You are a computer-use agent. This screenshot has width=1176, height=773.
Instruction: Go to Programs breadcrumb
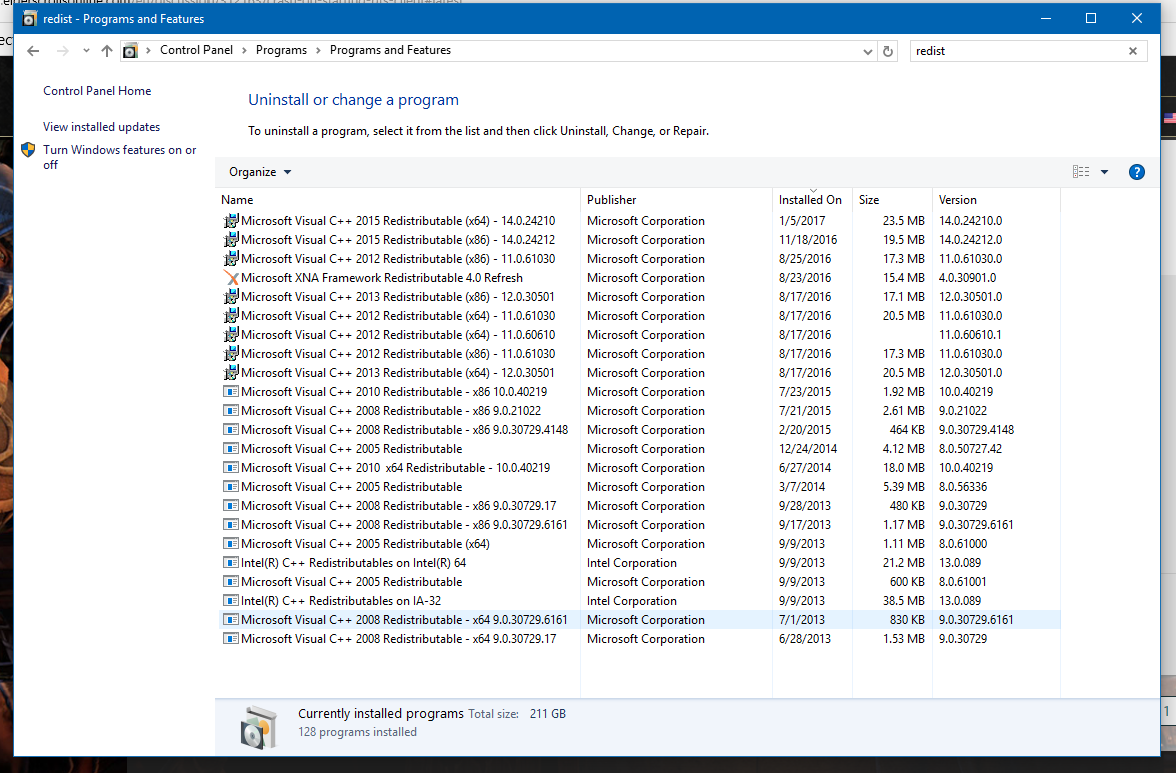pyautogui.click(x=281, y=50)
